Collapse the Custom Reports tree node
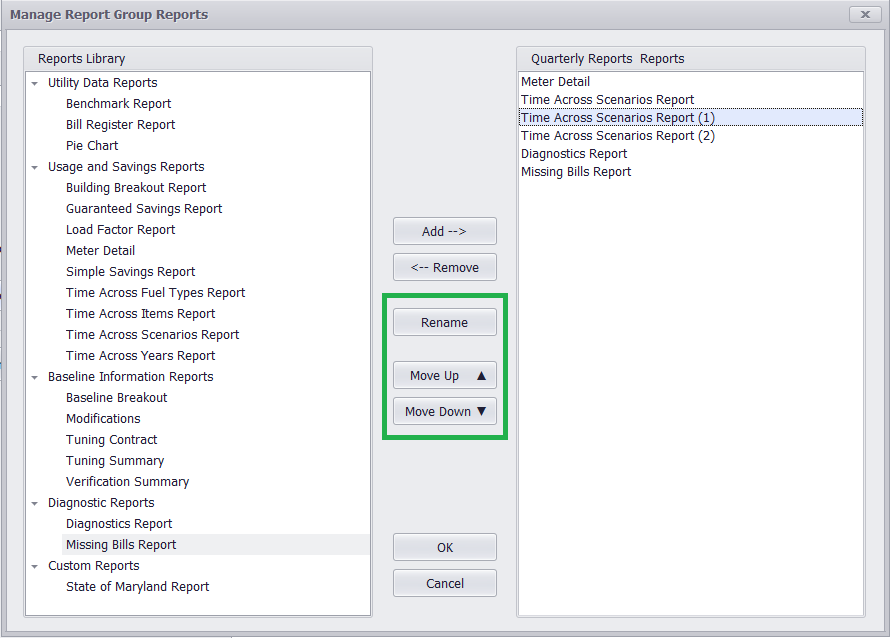891x638 pixels. (35, 566)
